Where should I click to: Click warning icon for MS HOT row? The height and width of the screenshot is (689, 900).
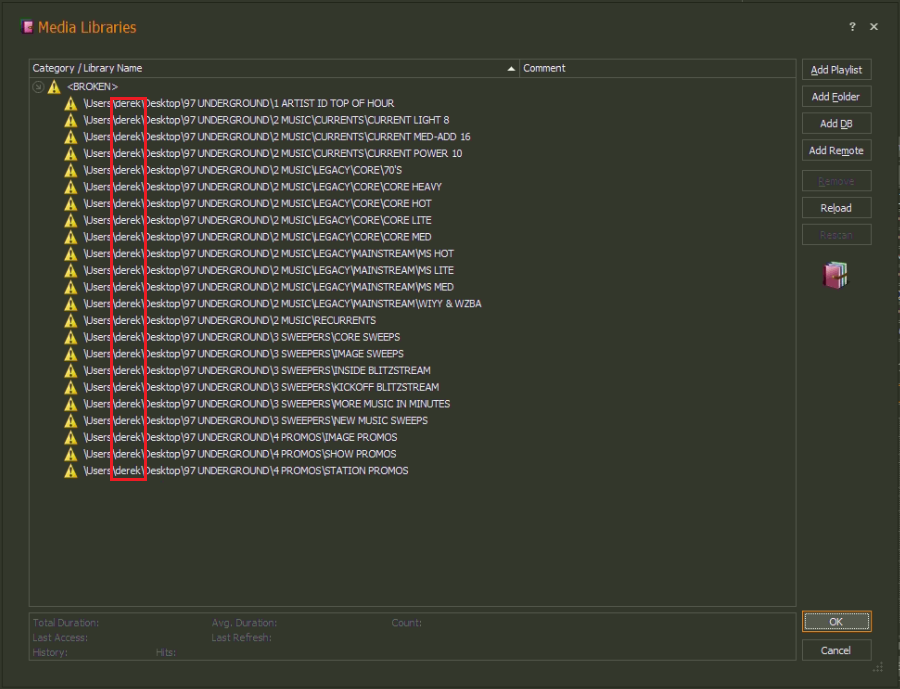(71, 253)
